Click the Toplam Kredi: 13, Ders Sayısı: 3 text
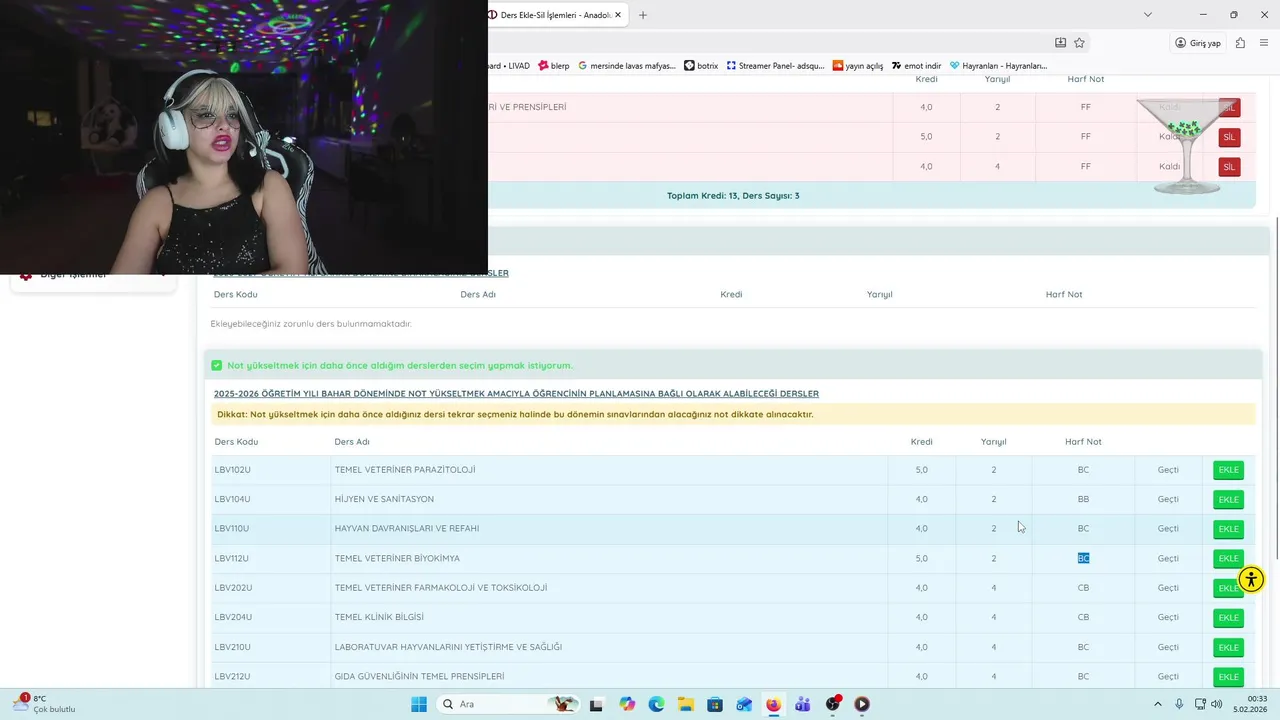Screen dimensions: 1280x720 733,196
